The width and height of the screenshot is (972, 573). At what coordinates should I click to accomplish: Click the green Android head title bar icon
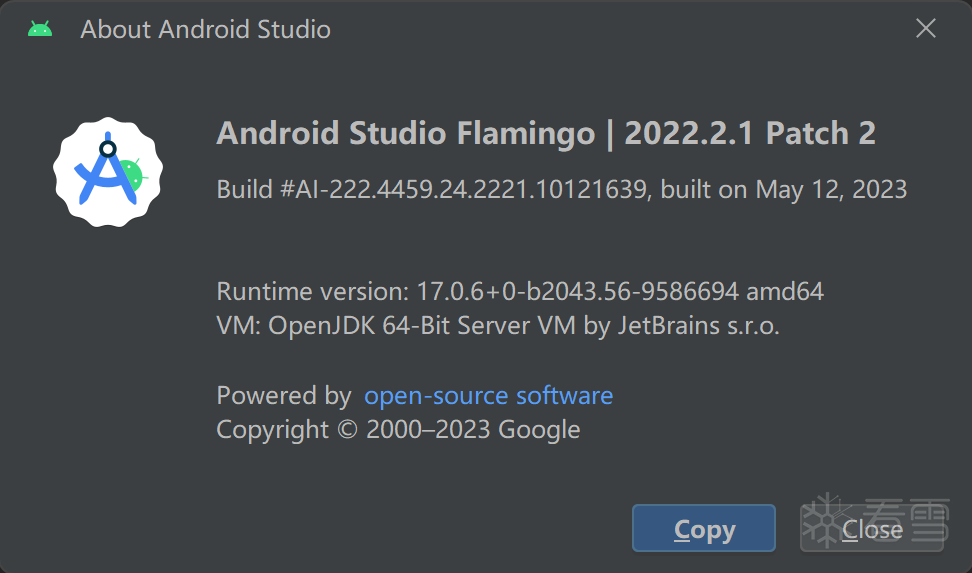(x=40, y=29)
